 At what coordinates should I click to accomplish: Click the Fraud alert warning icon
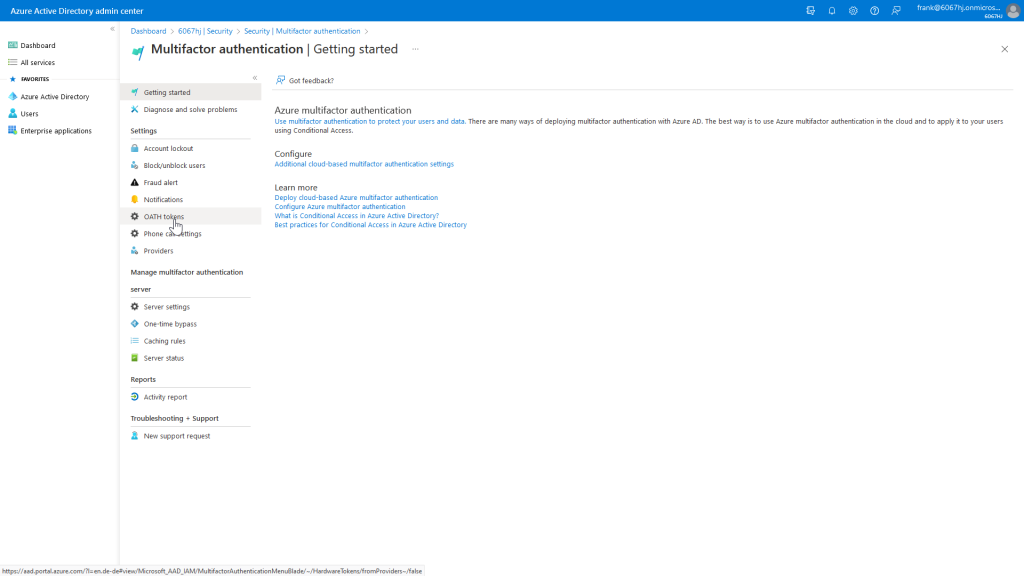pos(135,183)
